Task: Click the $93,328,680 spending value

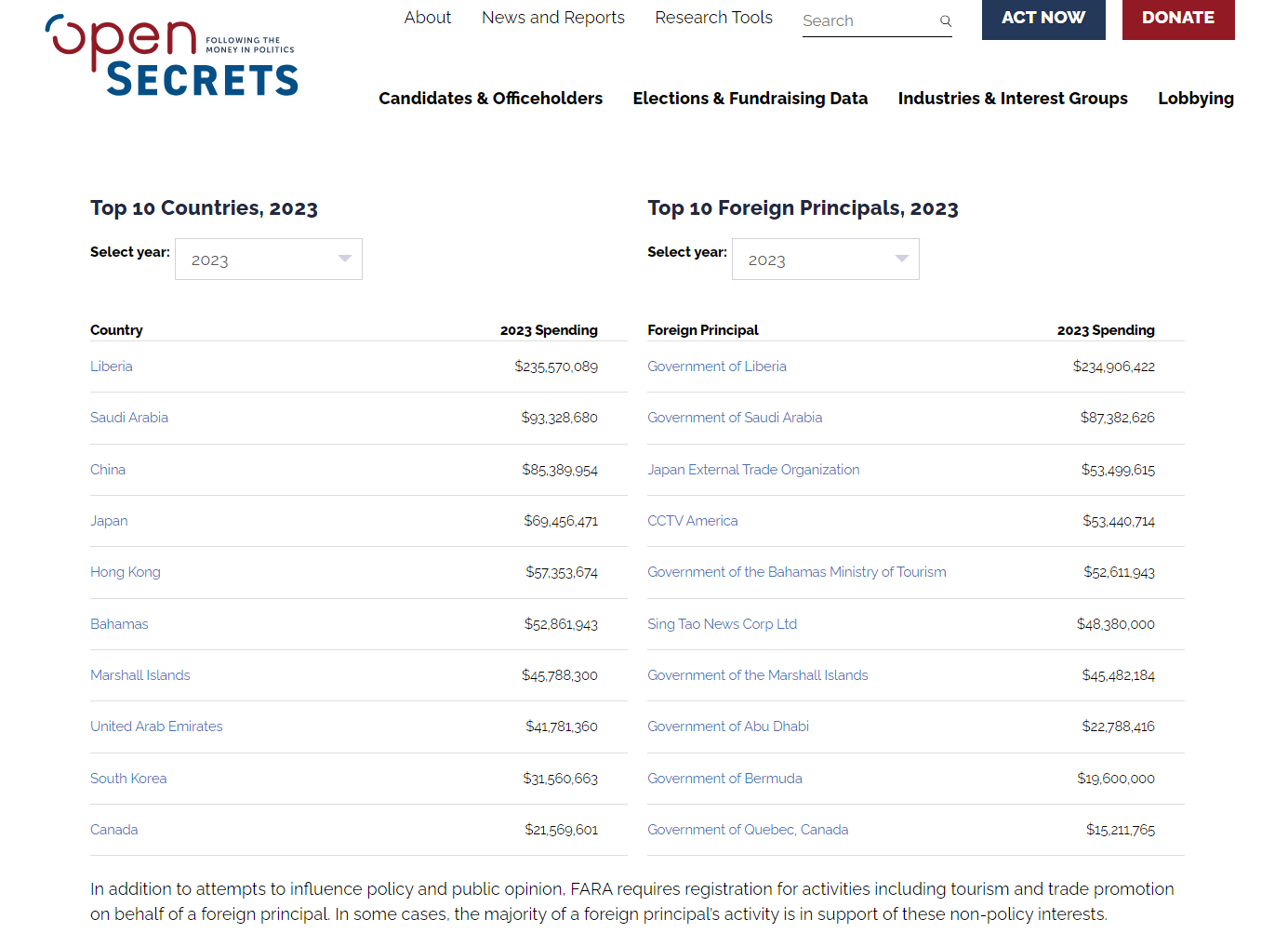Action: click(559, 418)
